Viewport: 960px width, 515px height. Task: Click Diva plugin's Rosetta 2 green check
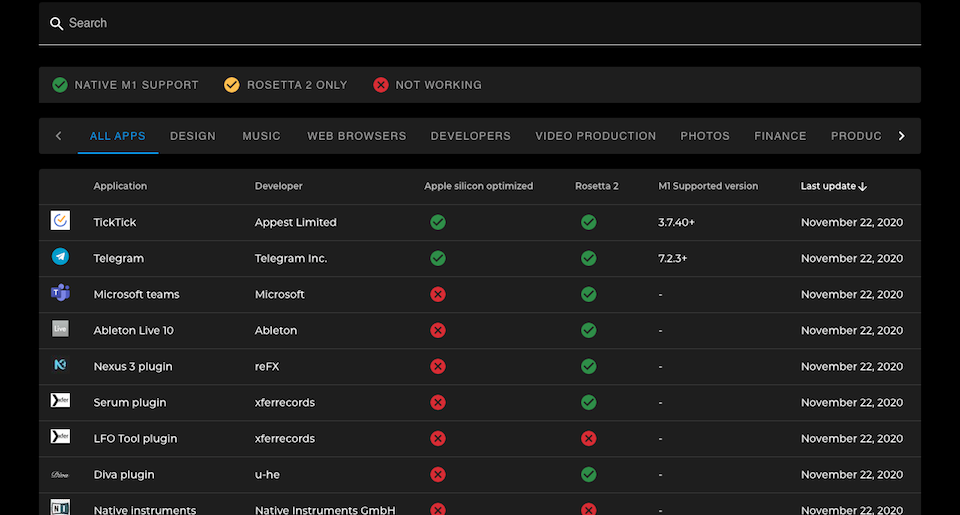tap(588, 475)
